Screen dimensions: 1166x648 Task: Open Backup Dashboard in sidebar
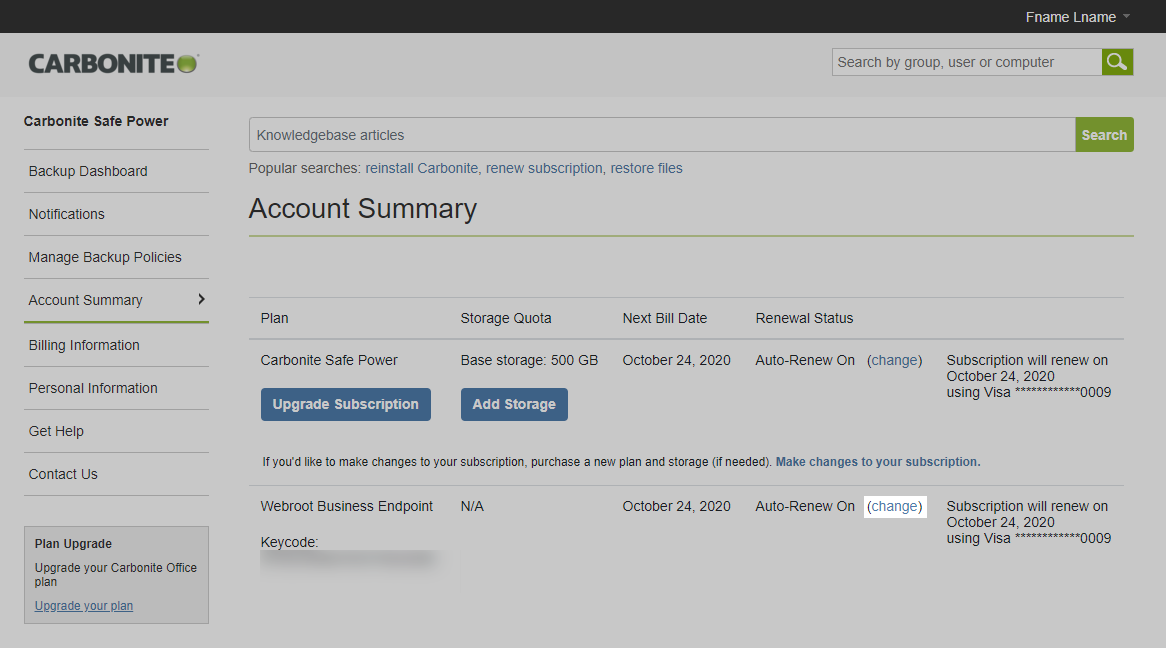[88, 171]
